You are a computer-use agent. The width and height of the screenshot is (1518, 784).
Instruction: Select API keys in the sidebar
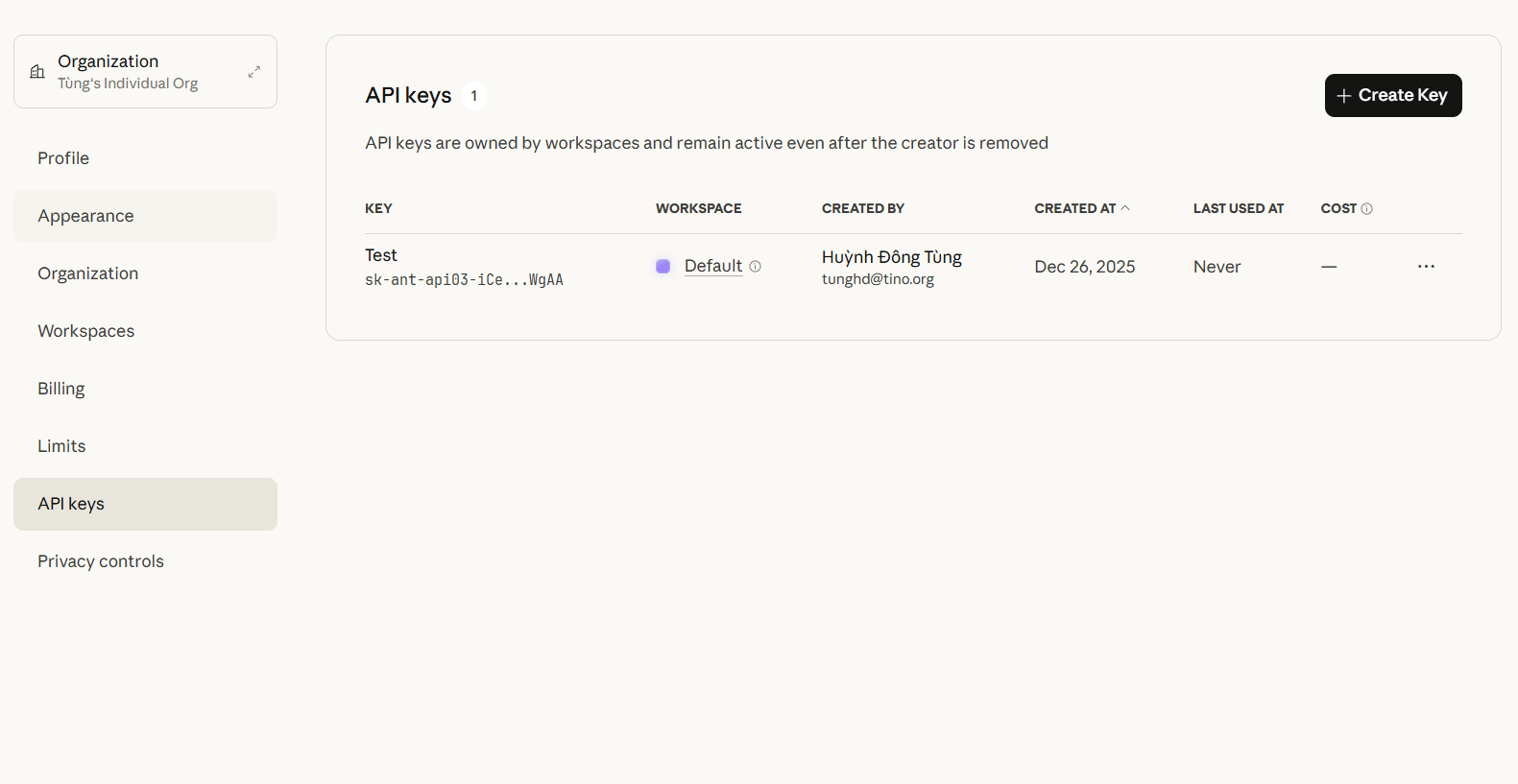pos(71,504)
